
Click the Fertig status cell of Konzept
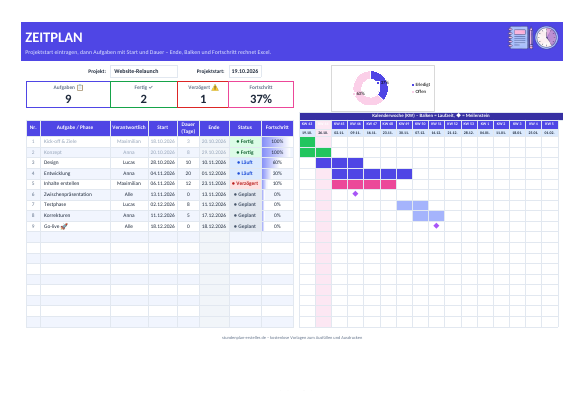(x=245, y=152)
